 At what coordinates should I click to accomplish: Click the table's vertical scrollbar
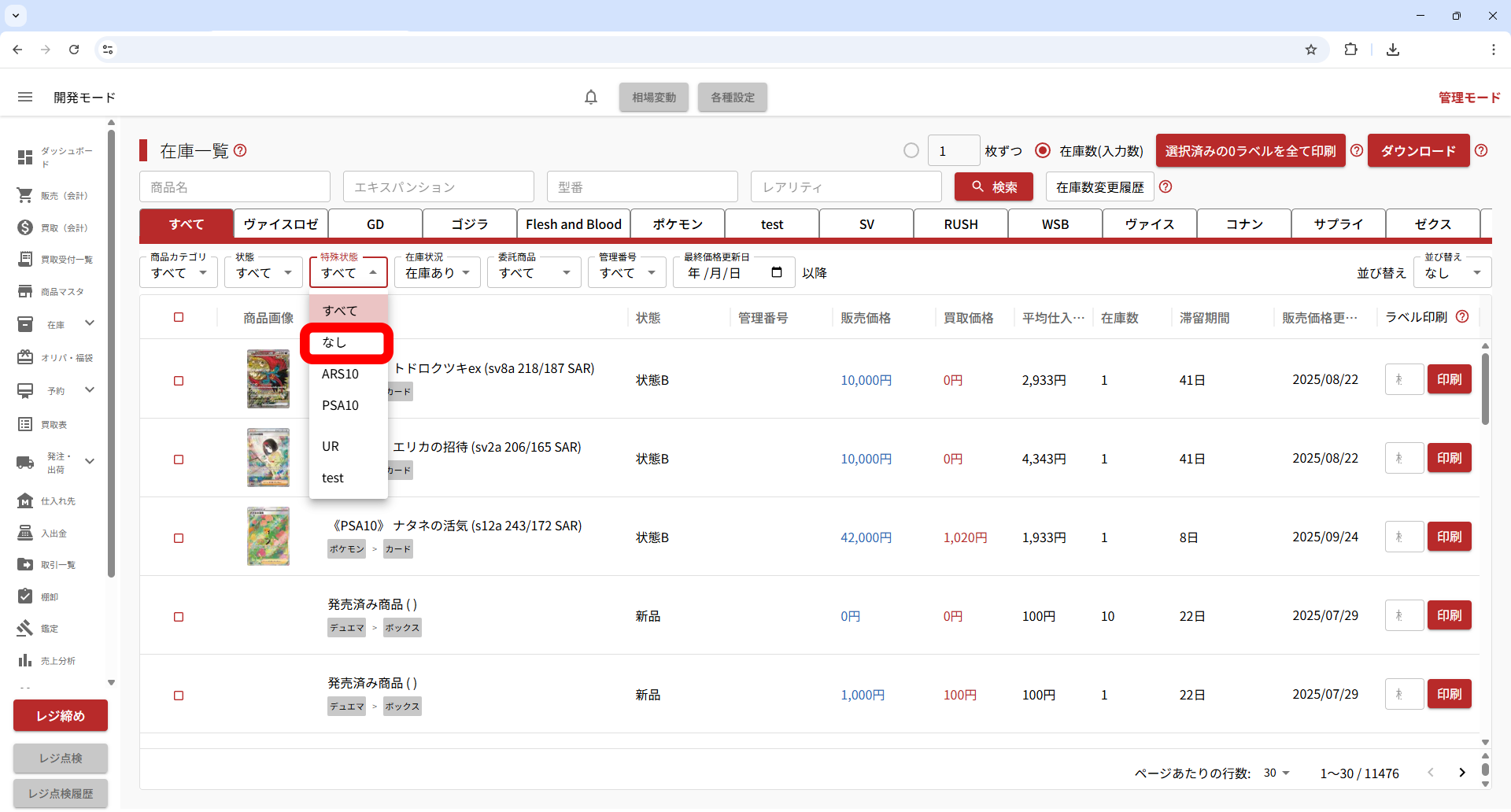(x=1485, y=389)
